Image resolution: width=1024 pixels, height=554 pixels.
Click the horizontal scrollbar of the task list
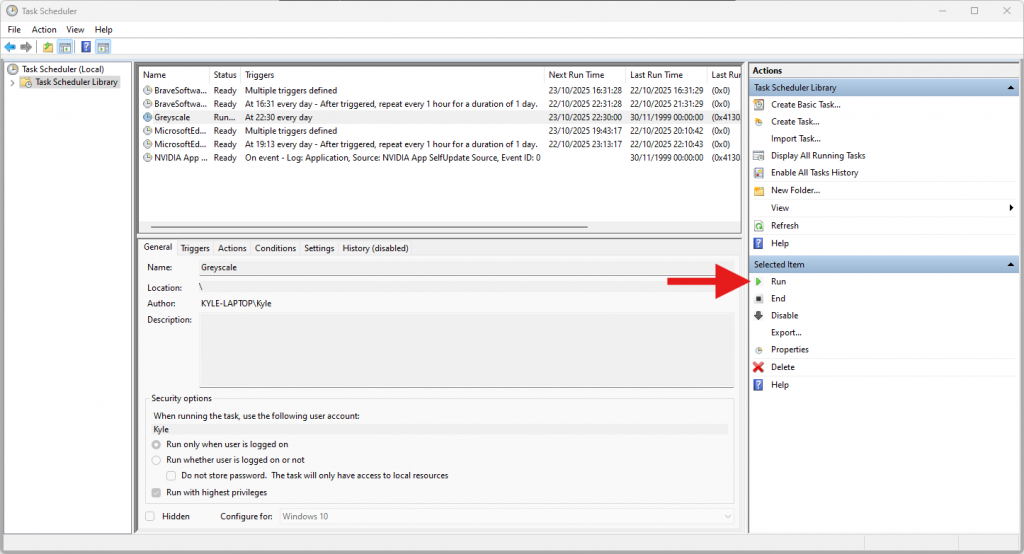pyautogui.click(x=369, y=227)
